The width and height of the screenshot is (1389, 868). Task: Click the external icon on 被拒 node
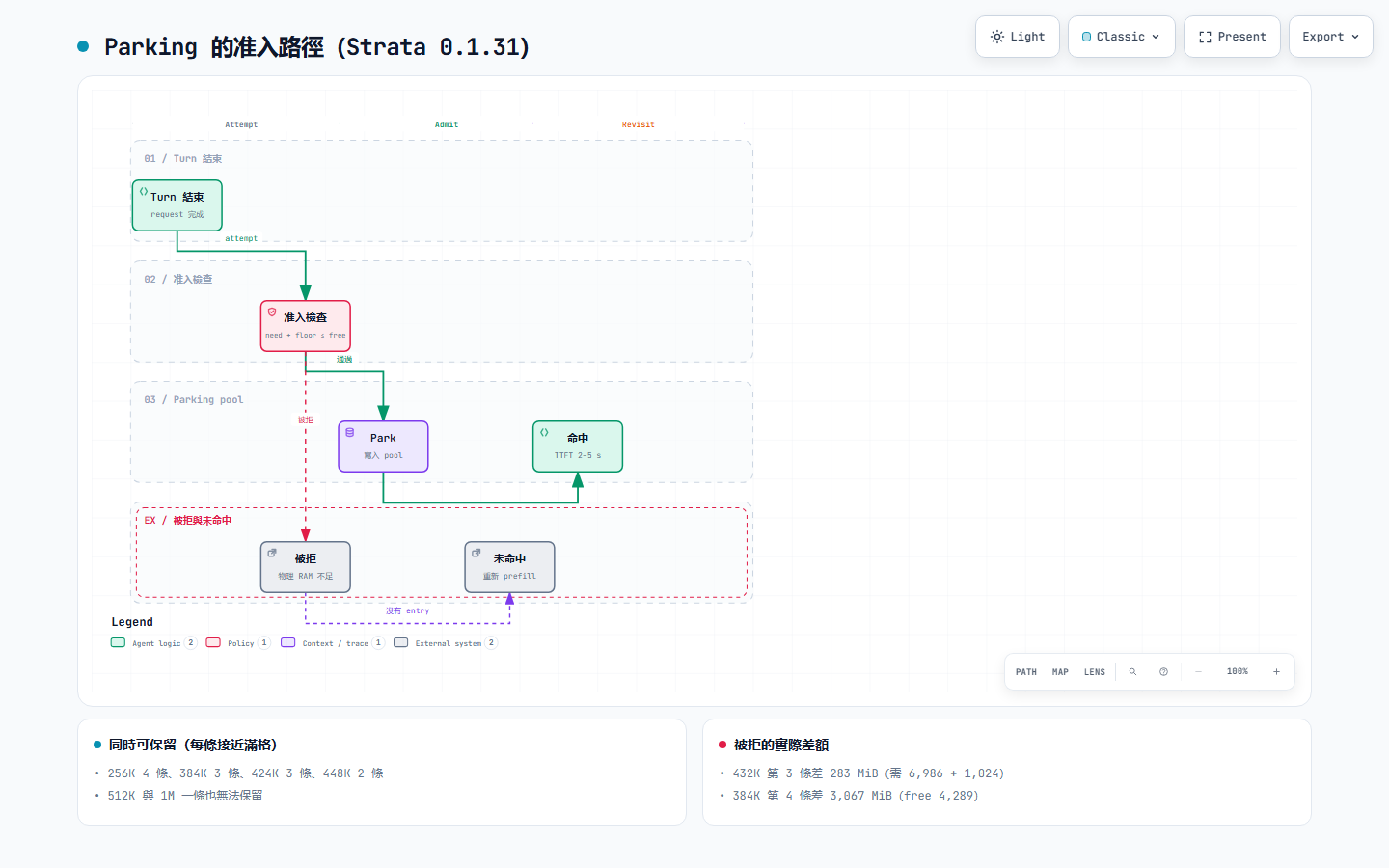click(272, 554)
